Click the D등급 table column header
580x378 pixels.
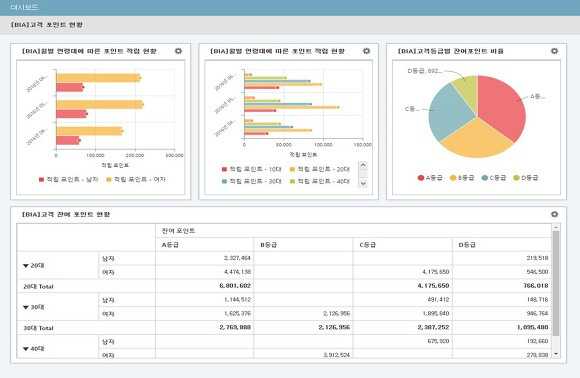[x=502, y=245]
